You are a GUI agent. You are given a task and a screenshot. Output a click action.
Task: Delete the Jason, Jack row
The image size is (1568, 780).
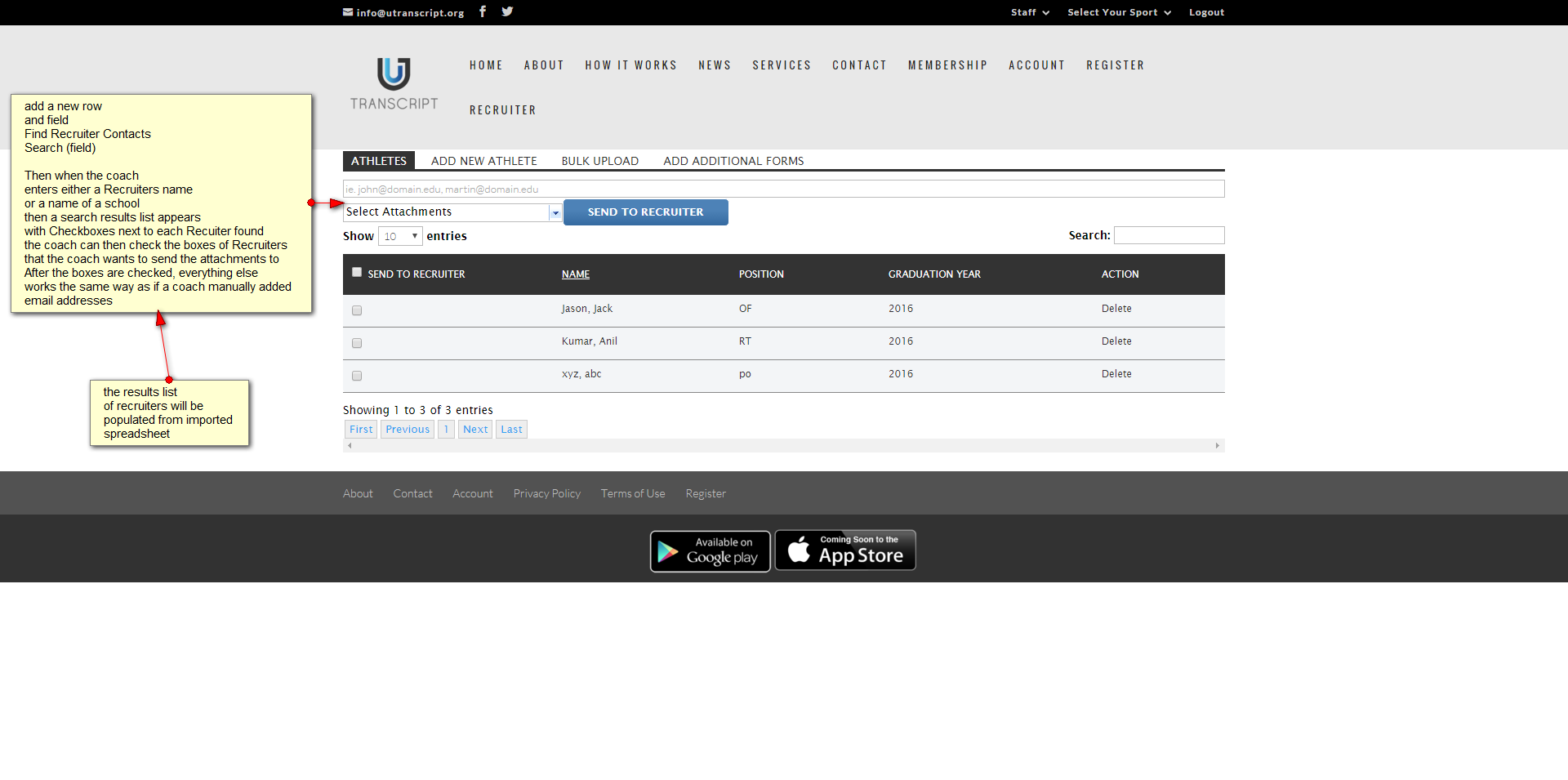point(1116,309)
